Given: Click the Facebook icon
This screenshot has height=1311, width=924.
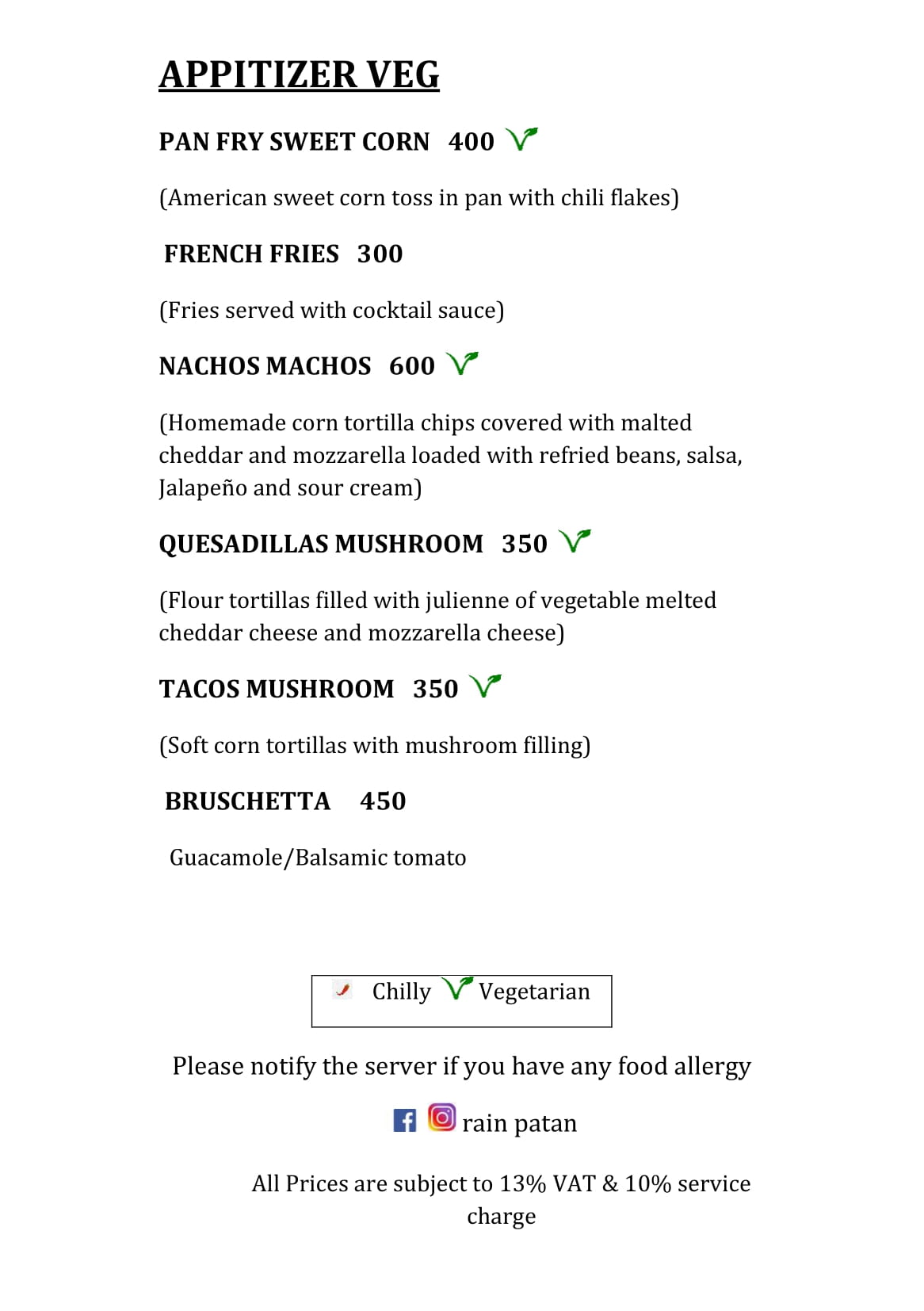Looking at the screenshot, I should [404, 1120].
